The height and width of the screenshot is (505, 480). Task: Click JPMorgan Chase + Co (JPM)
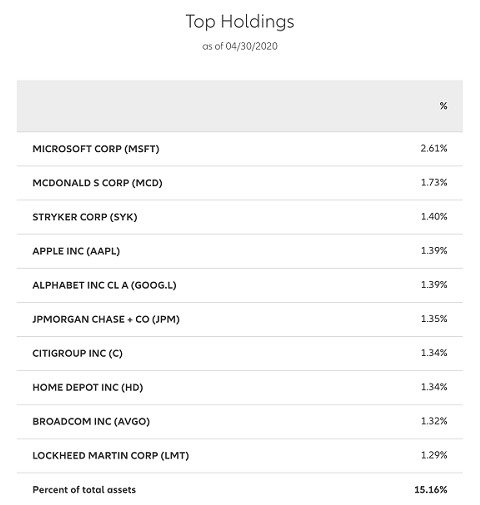point(106,319)
